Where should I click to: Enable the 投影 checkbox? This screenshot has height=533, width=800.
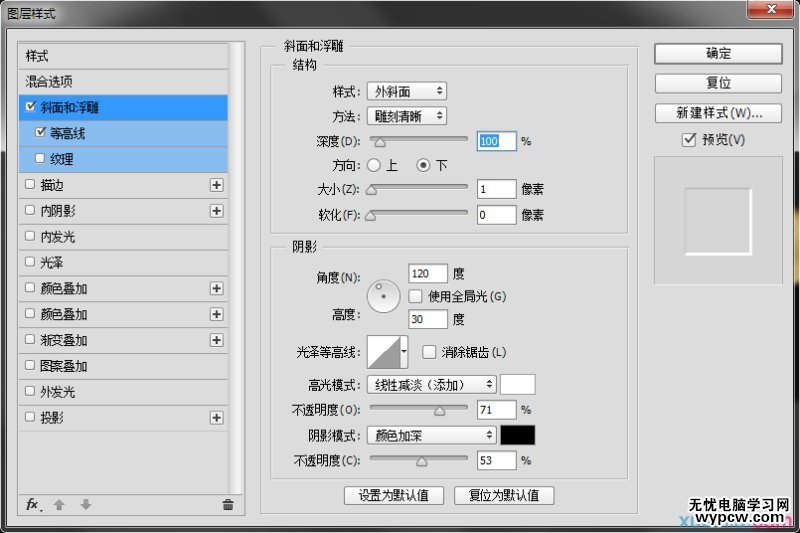(30, 417)
